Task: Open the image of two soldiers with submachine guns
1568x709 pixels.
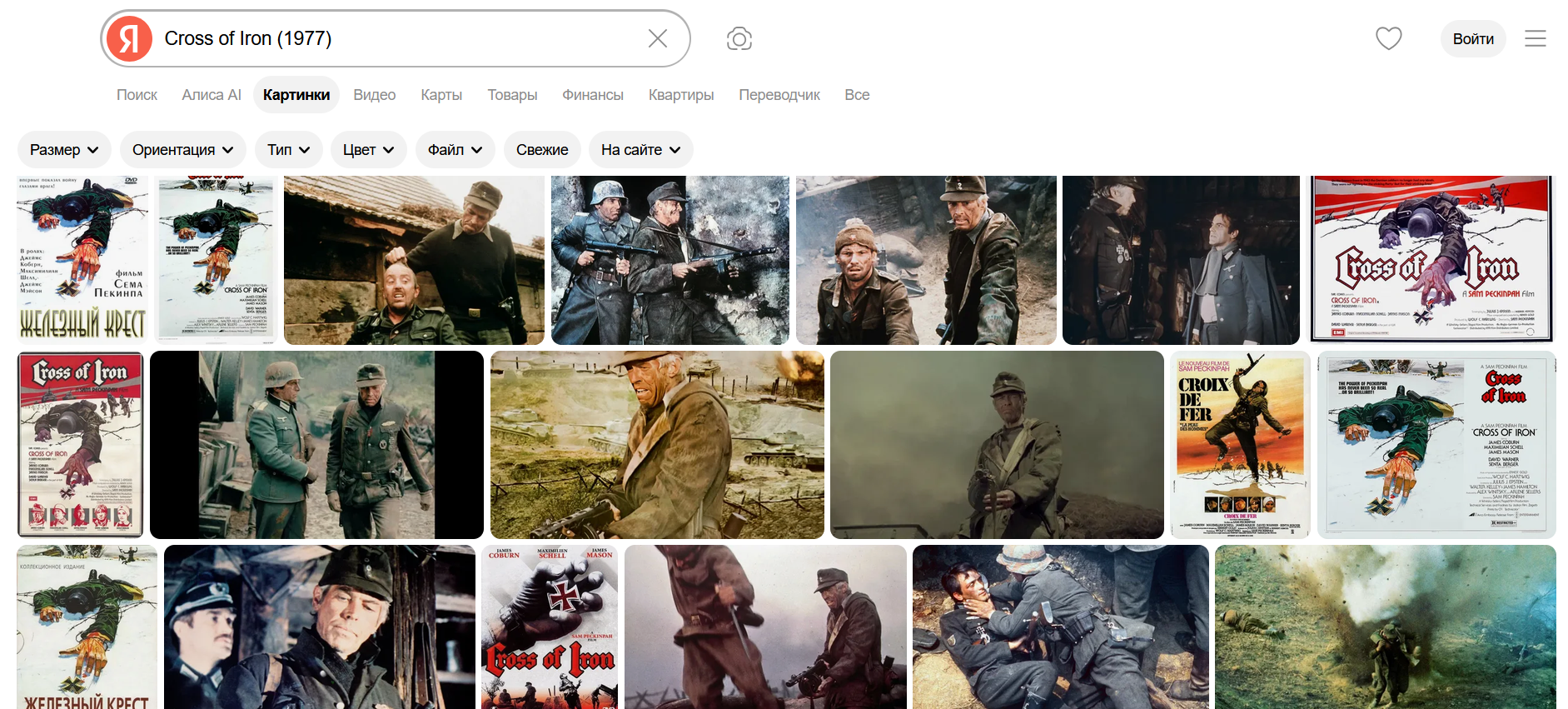Action: click(670, 260)
